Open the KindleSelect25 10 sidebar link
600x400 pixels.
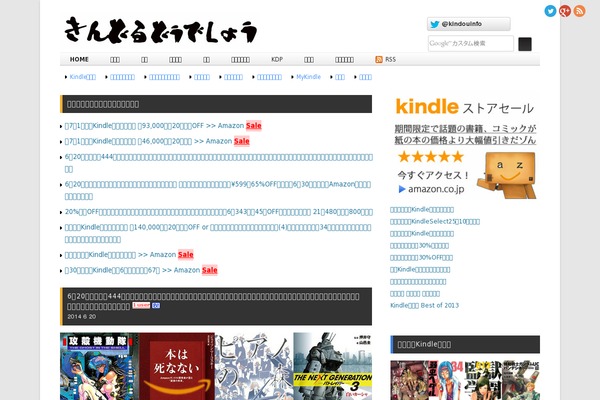click(435, 222)
